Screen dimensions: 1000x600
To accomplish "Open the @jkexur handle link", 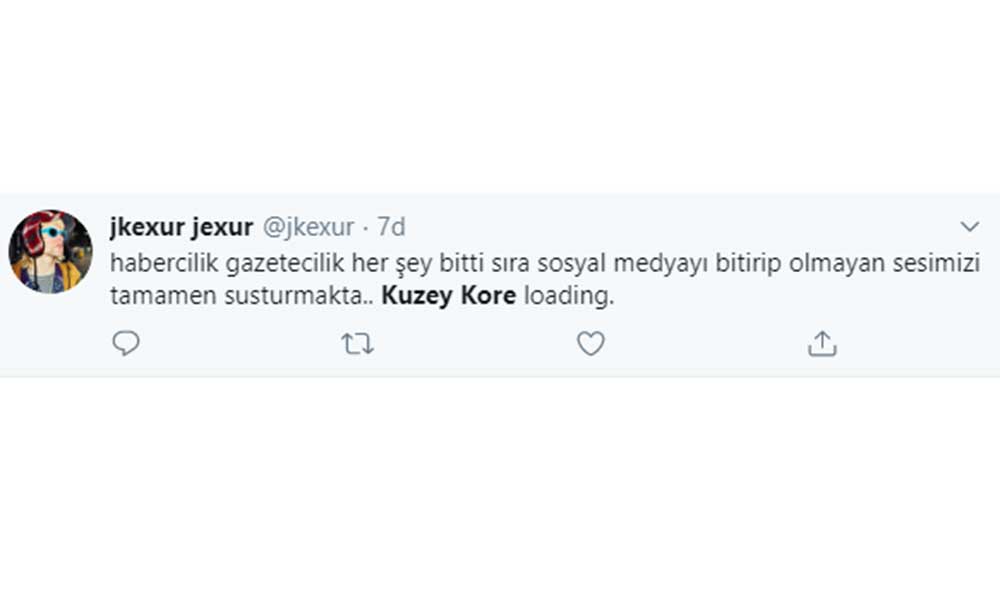I will coord(308,227).
